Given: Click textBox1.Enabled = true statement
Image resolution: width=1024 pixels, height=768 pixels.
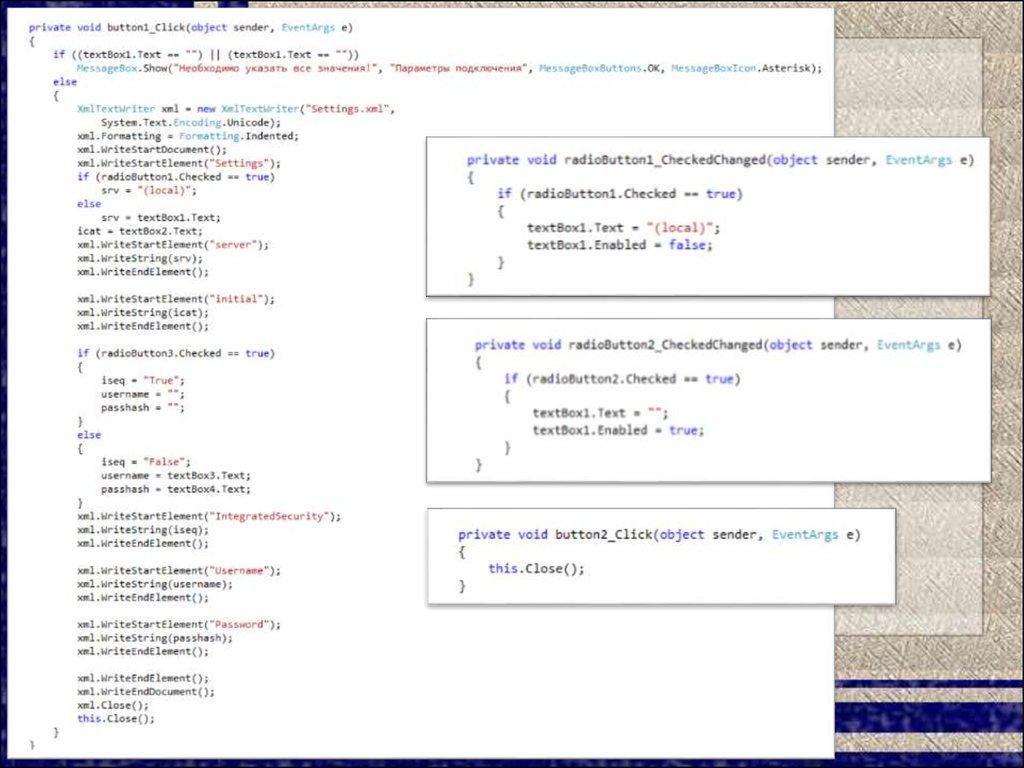Looking at the screenshot, I should click(618, 429).
